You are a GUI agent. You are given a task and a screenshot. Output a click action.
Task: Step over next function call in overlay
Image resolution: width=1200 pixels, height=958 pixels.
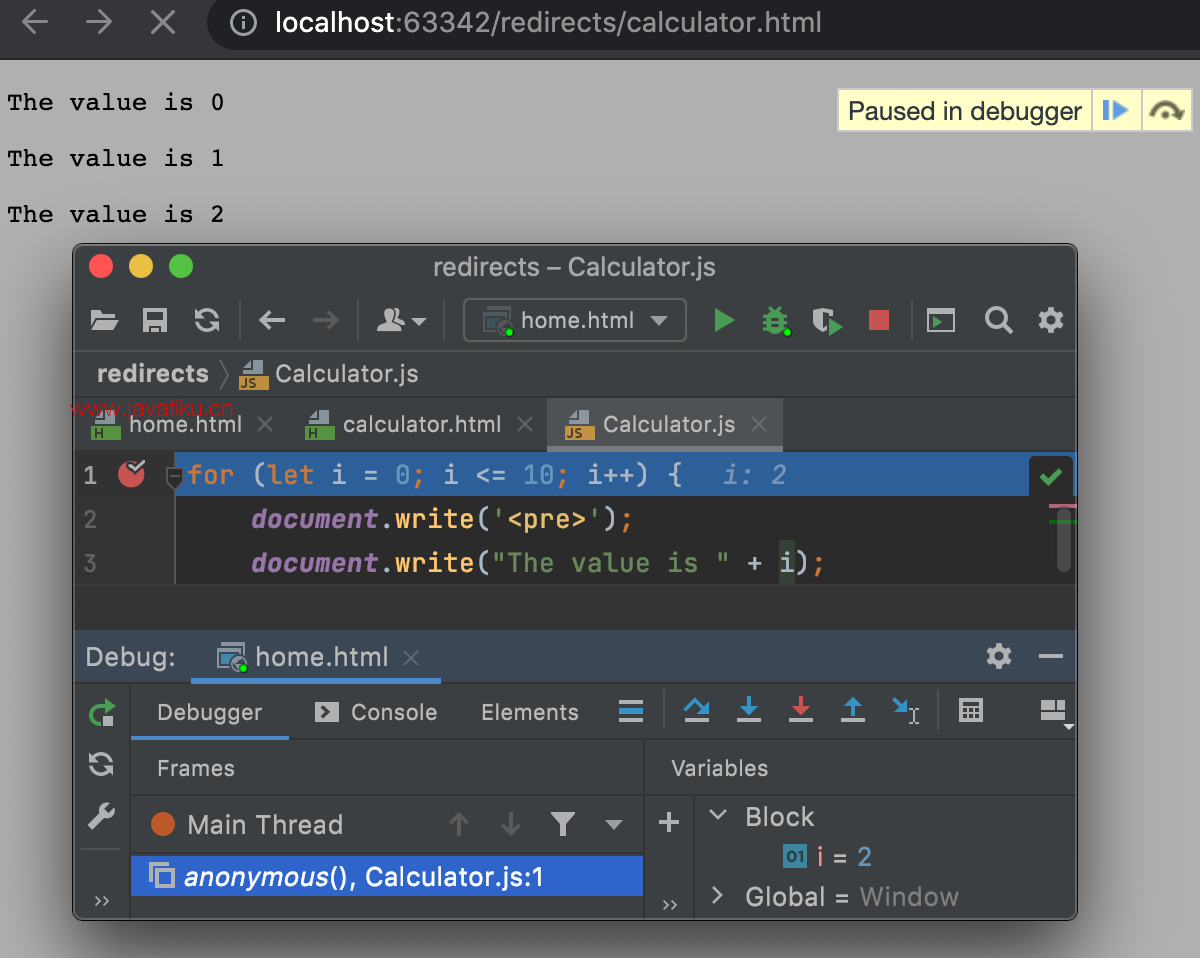[x=1166, y=110]
